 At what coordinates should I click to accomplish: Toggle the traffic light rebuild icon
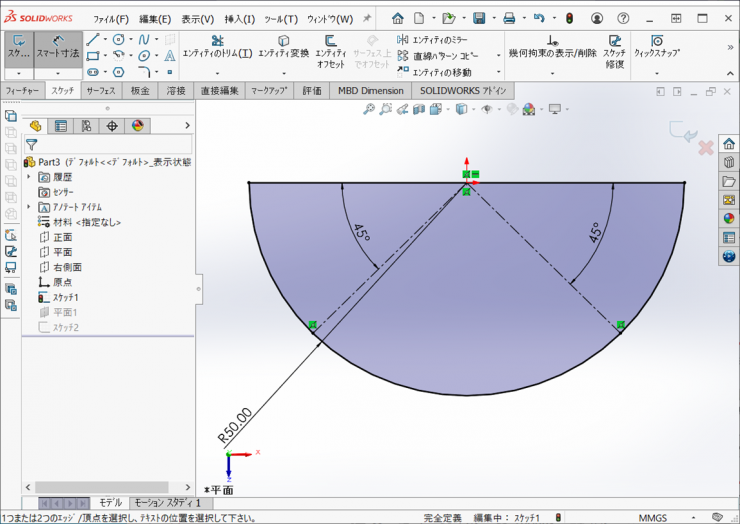tap(569, 18)
